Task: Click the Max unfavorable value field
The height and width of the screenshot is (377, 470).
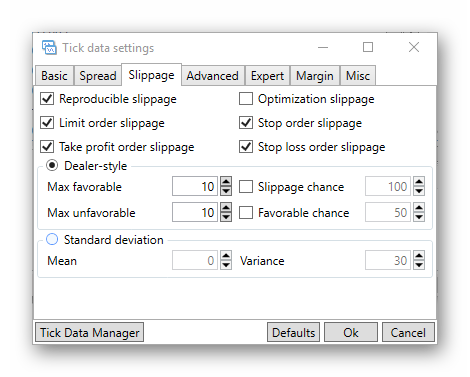Action: point(195,212)
